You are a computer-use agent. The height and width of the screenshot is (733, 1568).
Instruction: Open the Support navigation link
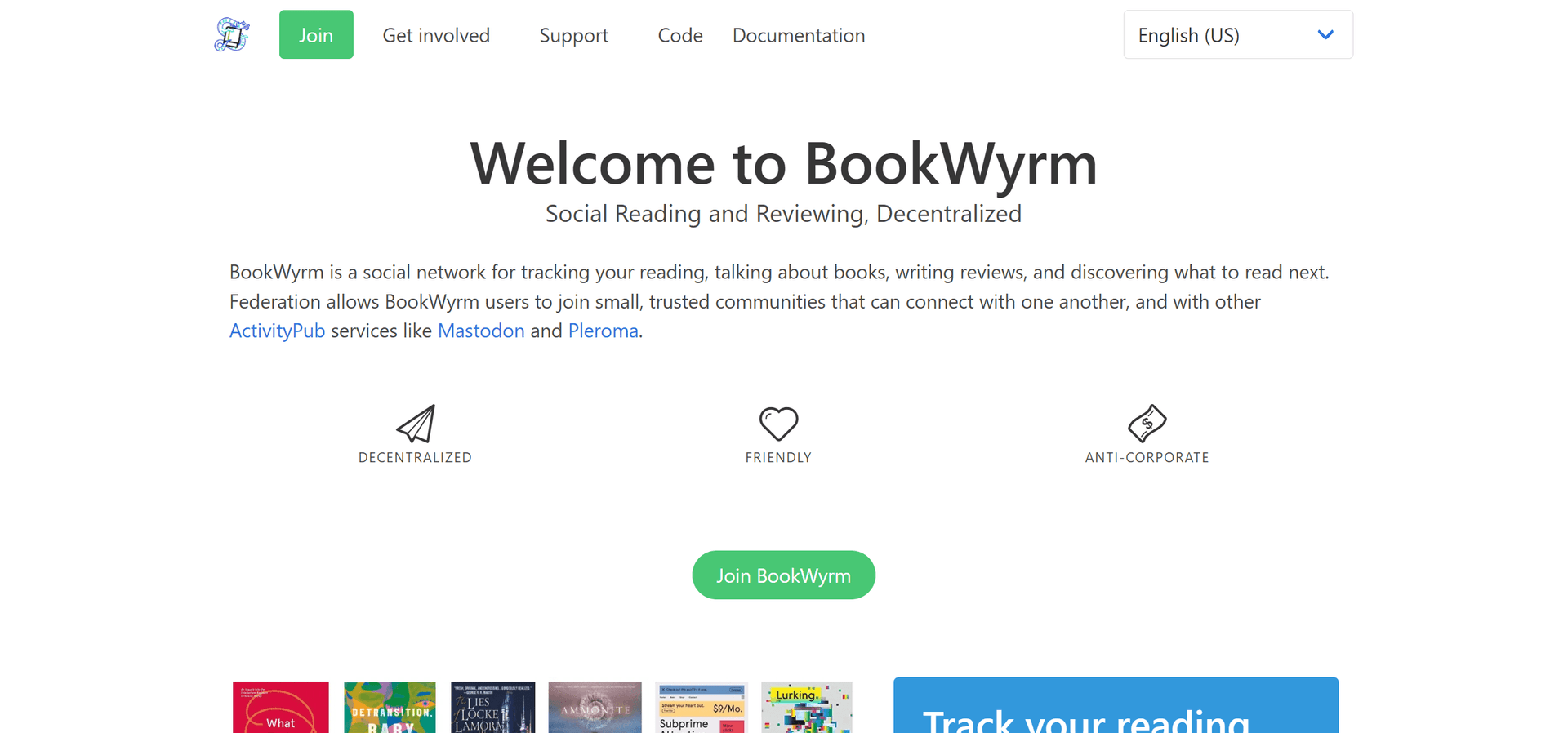click(573, 35)
